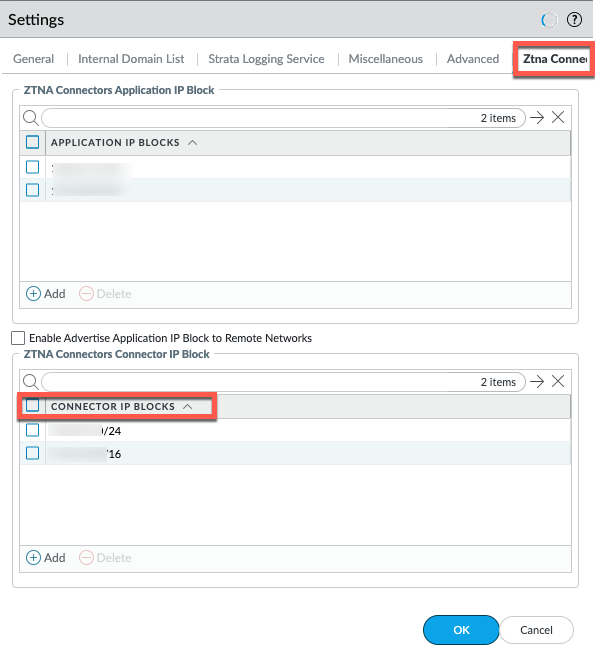Clear the Application IP Block search filter

[558, 117]
